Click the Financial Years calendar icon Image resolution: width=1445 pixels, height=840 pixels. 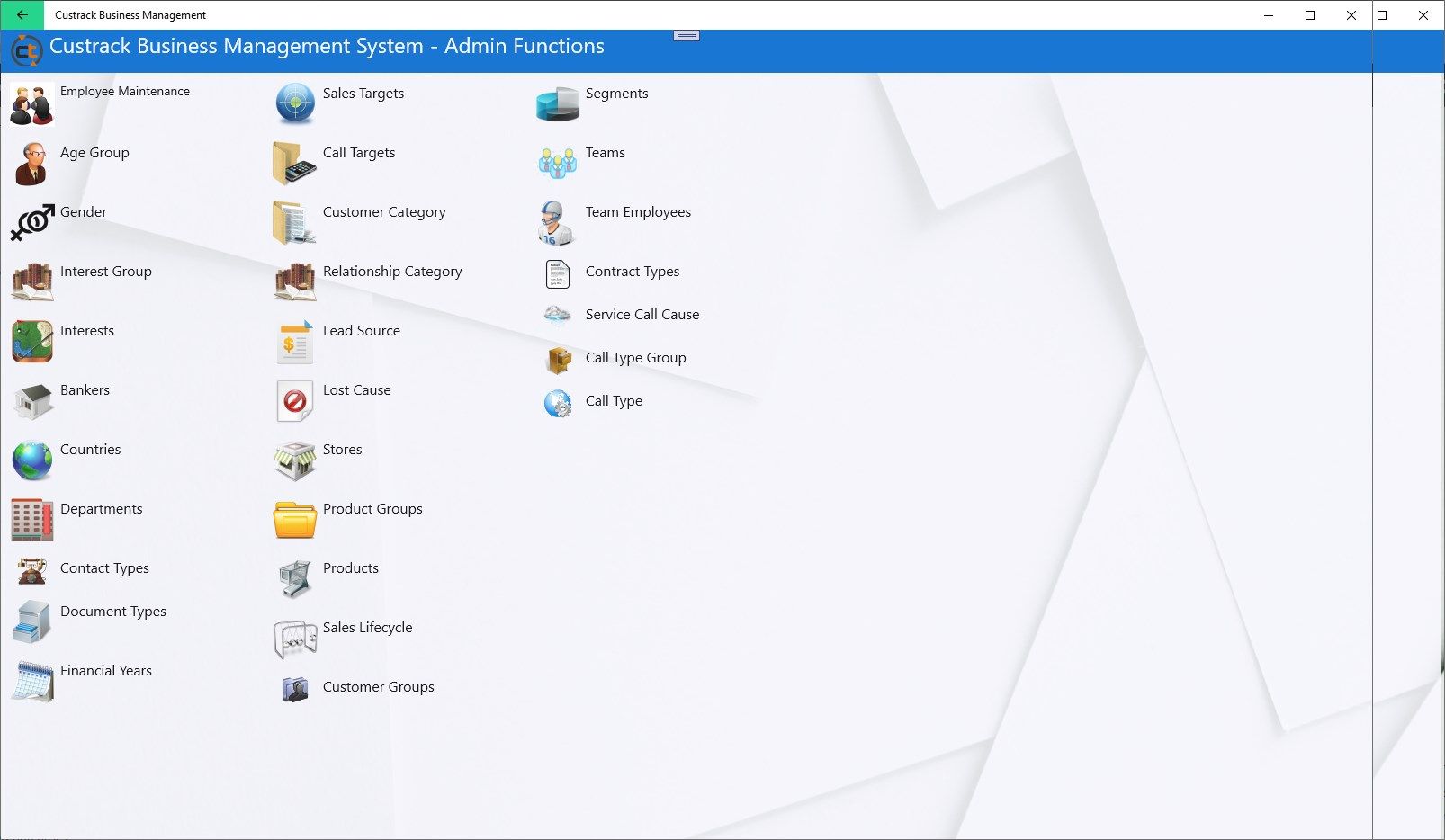[32, 682]
